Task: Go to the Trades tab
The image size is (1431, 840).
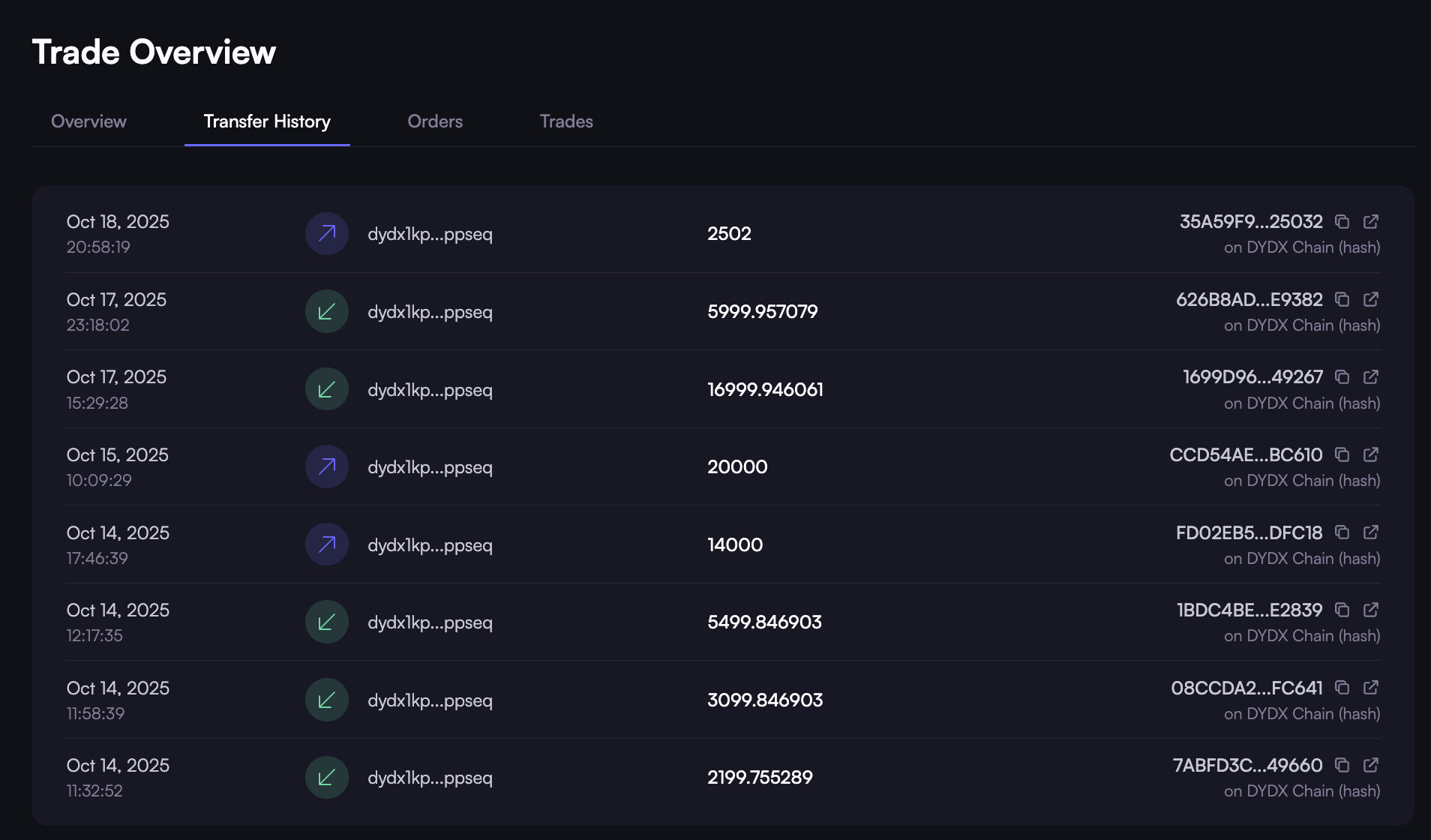Action: tap(566, 121)
